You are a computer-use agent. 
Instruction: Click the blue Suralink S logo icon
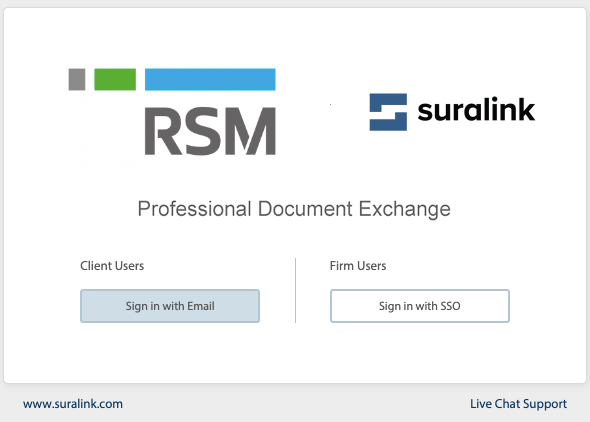point(388,112)
